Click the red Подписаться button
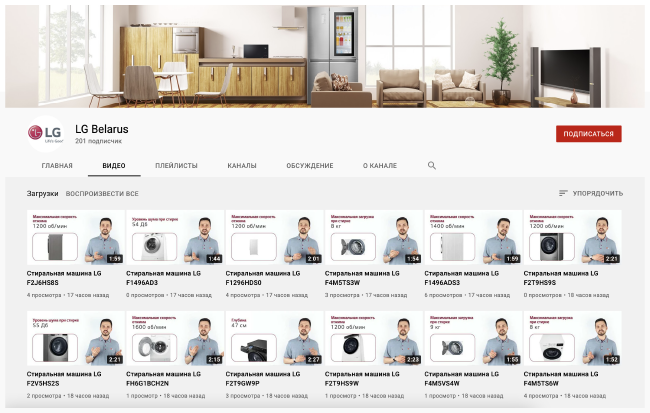Screen dimensions: 650x413 [589, 134]
